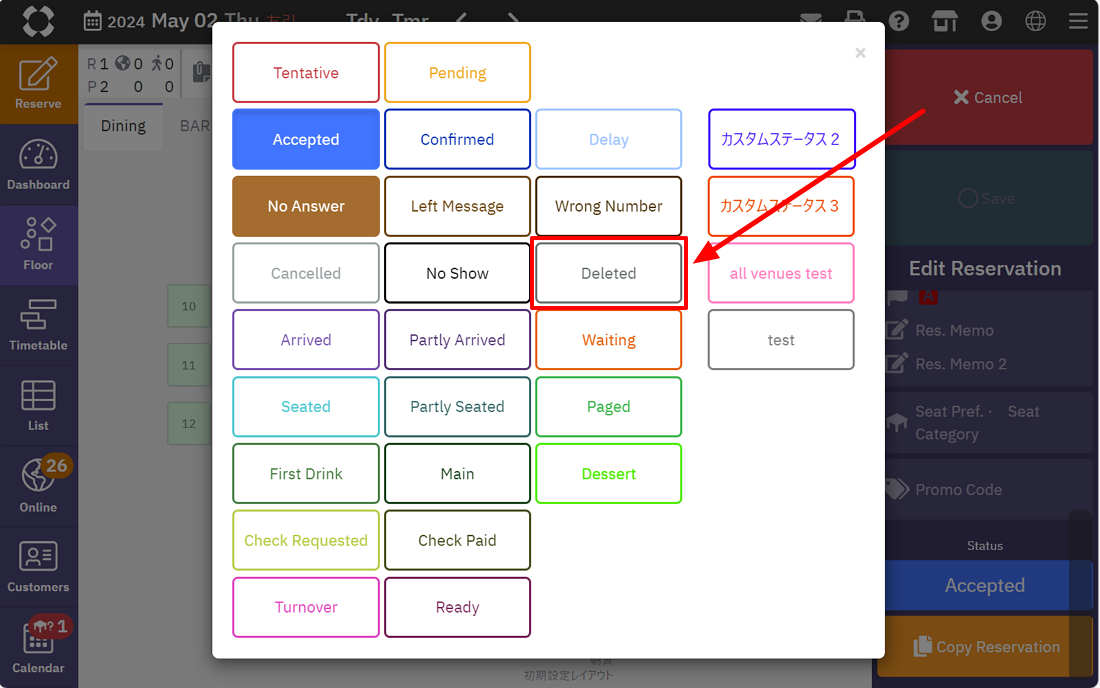This screenshot has width=1100, height=688.
Task: Choose the Confirmed status option
Action: coord(457,140)
